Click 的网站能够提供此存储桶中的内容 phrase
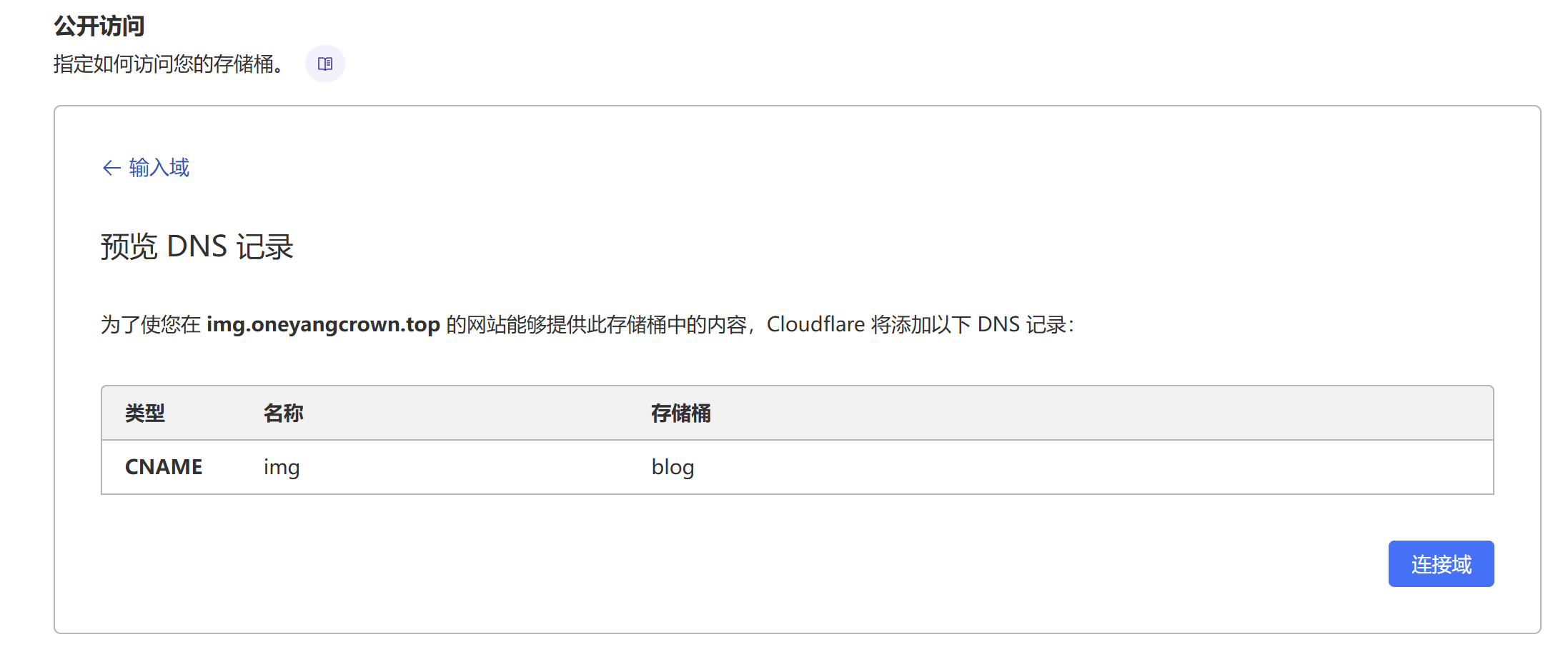1568x647 pixels. tap(597, 325)
